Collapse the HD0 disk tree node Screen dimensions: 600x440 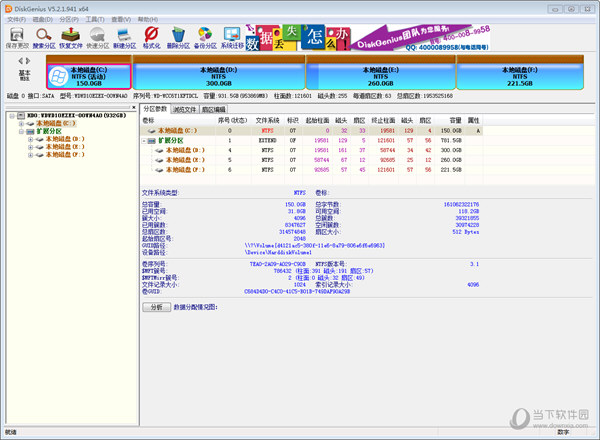tap(12, 116)
